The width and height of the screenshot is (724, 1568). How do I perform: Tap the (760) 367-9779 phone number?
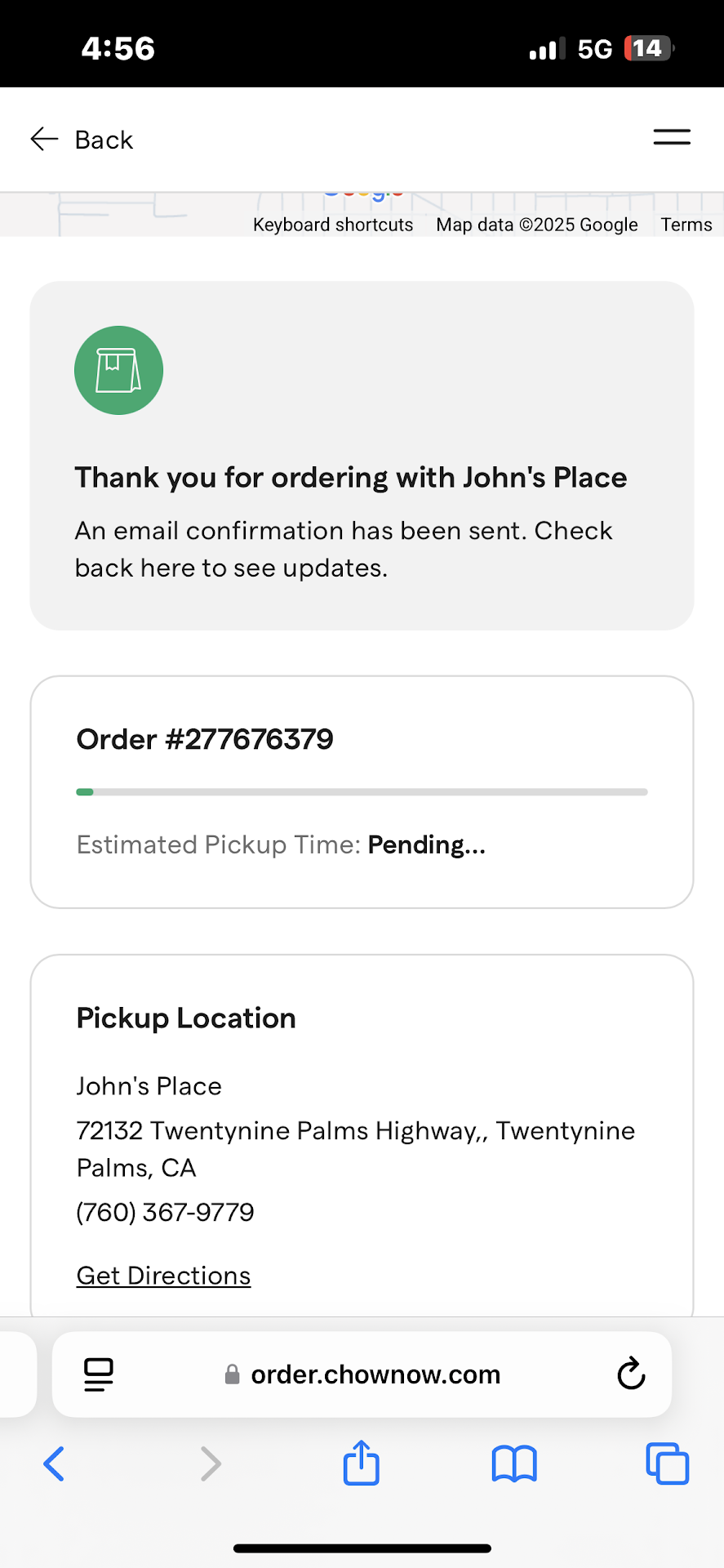click(165, 1212)
